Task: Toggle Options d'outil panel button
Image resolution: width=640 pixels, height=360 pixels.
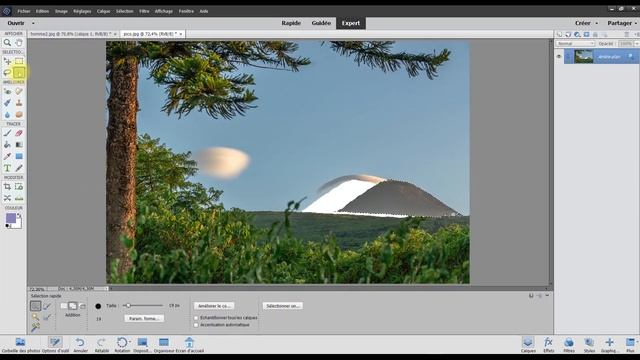Action: tap(55, 345)
